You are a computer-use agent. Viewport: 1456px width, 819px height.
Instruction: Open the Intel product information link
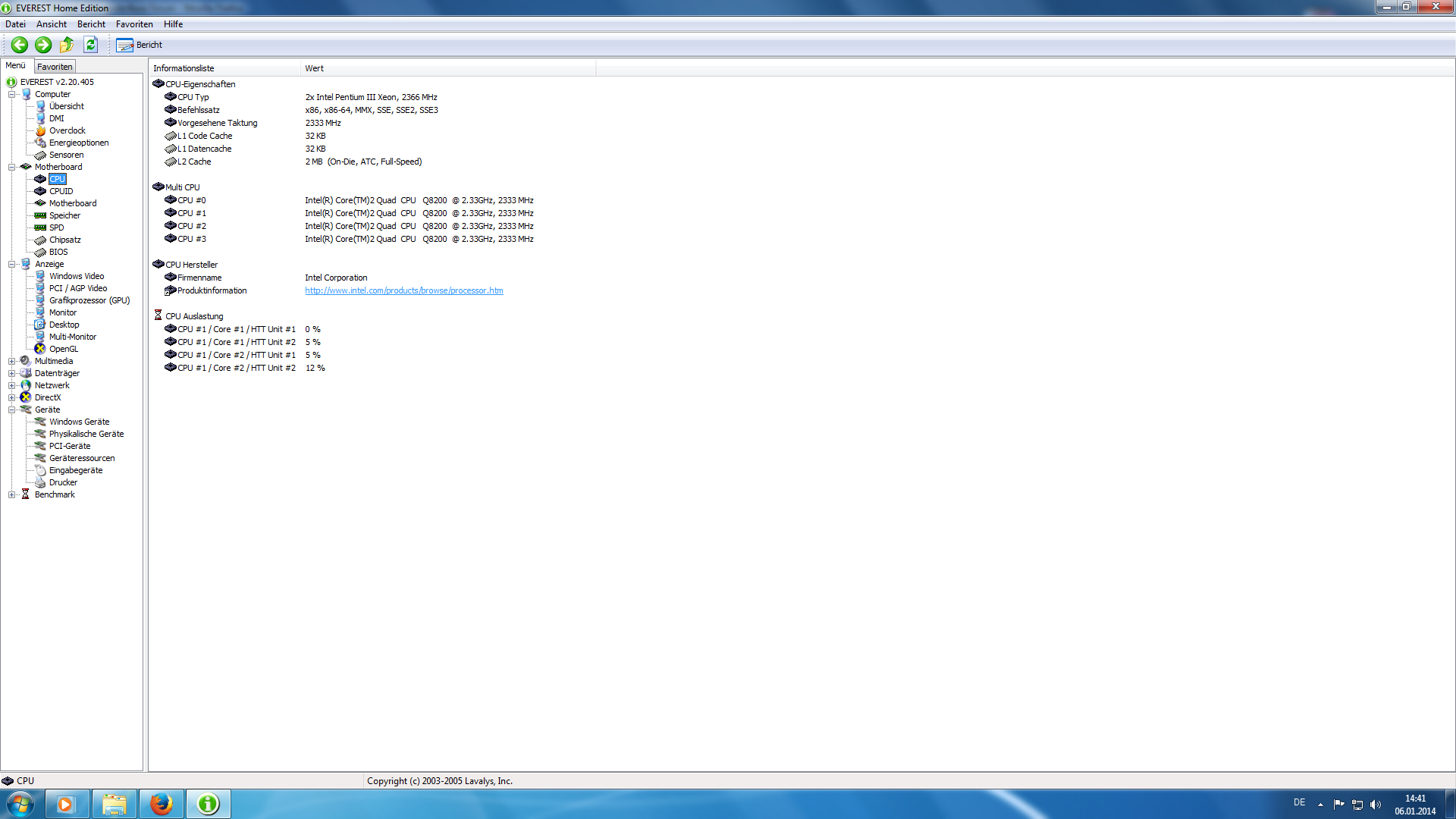pos(403,290)
